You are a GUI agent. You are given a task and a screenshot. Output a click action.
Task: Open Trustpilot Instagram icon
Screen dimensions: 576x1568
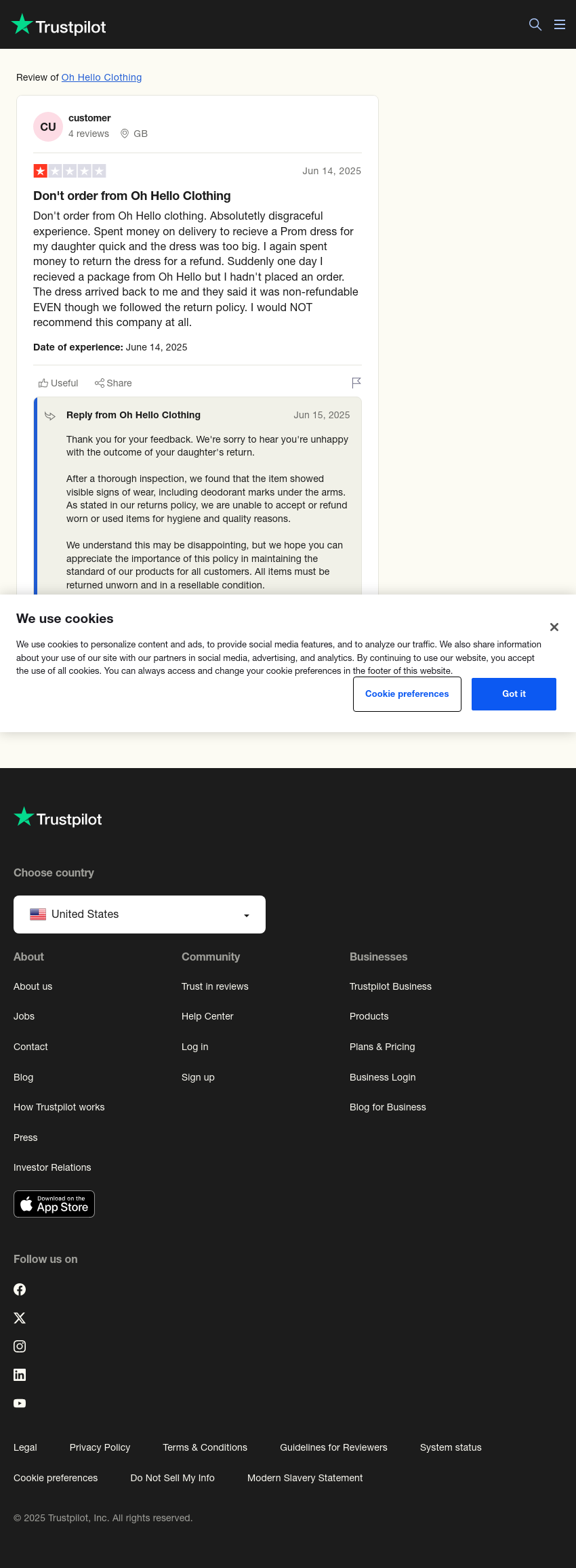point(20,1346)
